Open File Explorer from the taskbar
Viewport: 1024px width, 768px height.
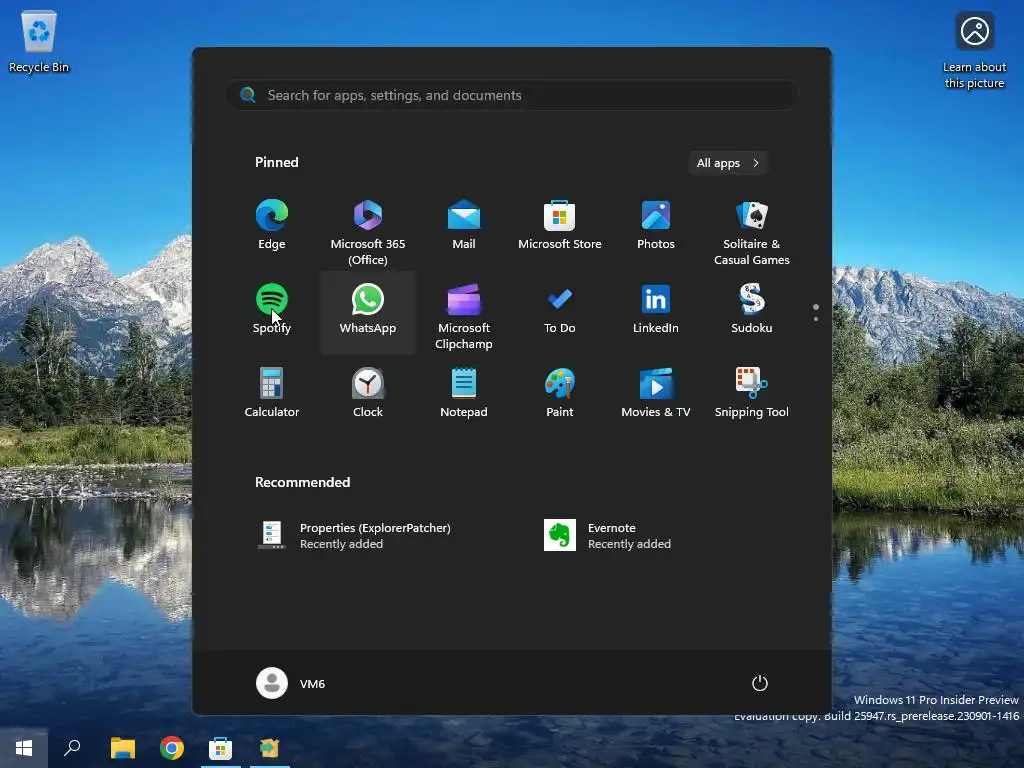coord(122,748)
